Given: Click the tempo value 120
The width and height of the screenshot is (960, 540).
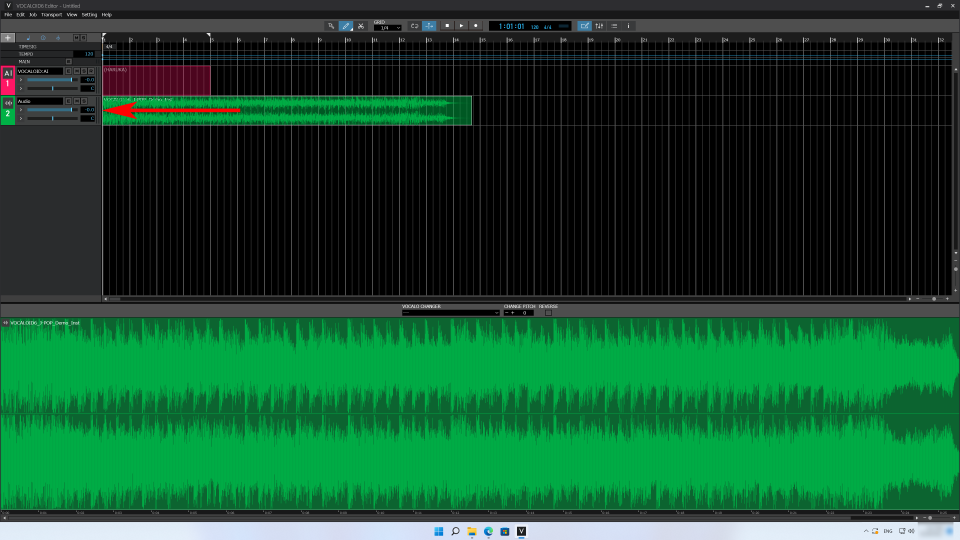Looking at the screenshot, I should [x=88, y=54].
